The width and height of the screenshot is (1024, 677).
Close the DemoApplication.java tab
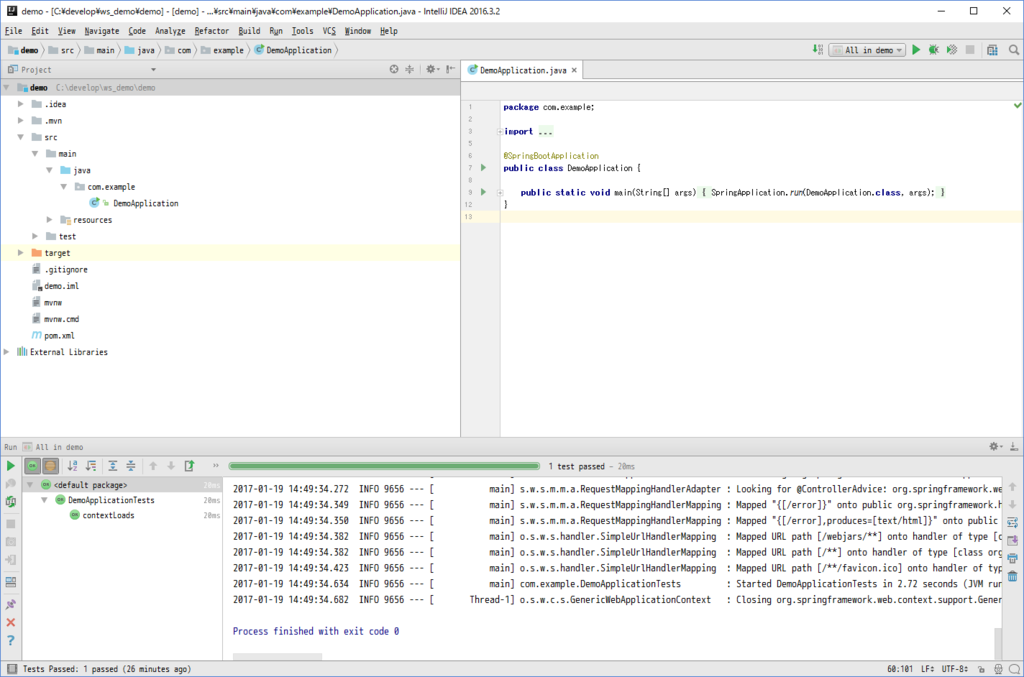575,70
